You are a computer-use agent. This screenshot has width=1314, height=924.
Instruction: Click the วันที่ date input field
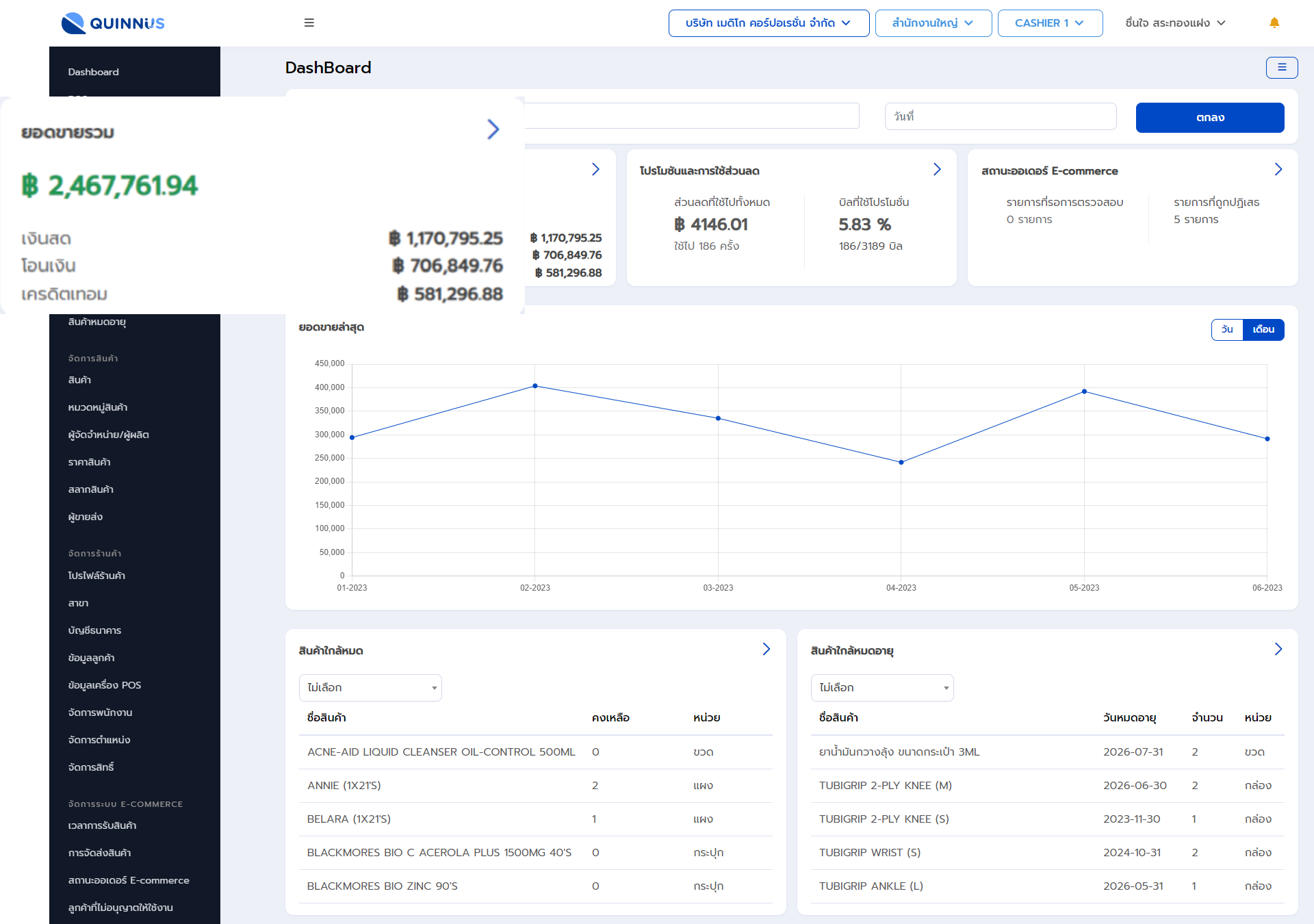[1000, 116]
